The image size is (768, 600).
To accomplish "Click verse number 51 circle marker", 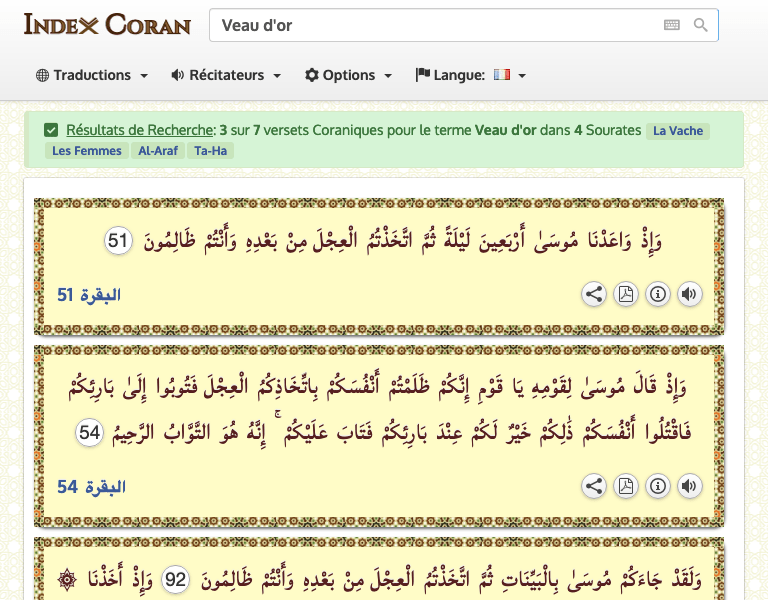I will [x=118, y=241].
